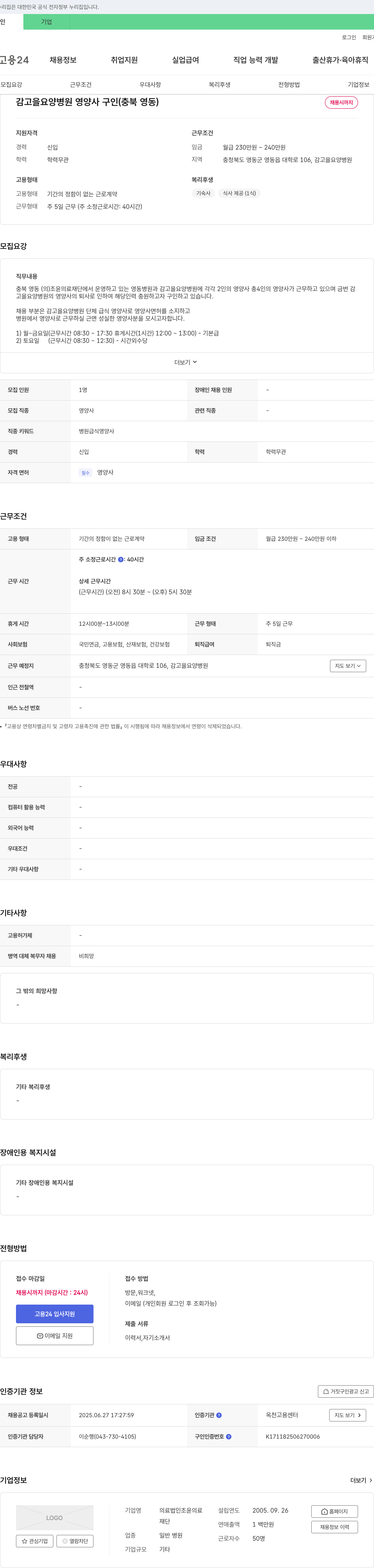Block viewing with 열람차단 button
374x1568 pixels.
[75, 1541]
